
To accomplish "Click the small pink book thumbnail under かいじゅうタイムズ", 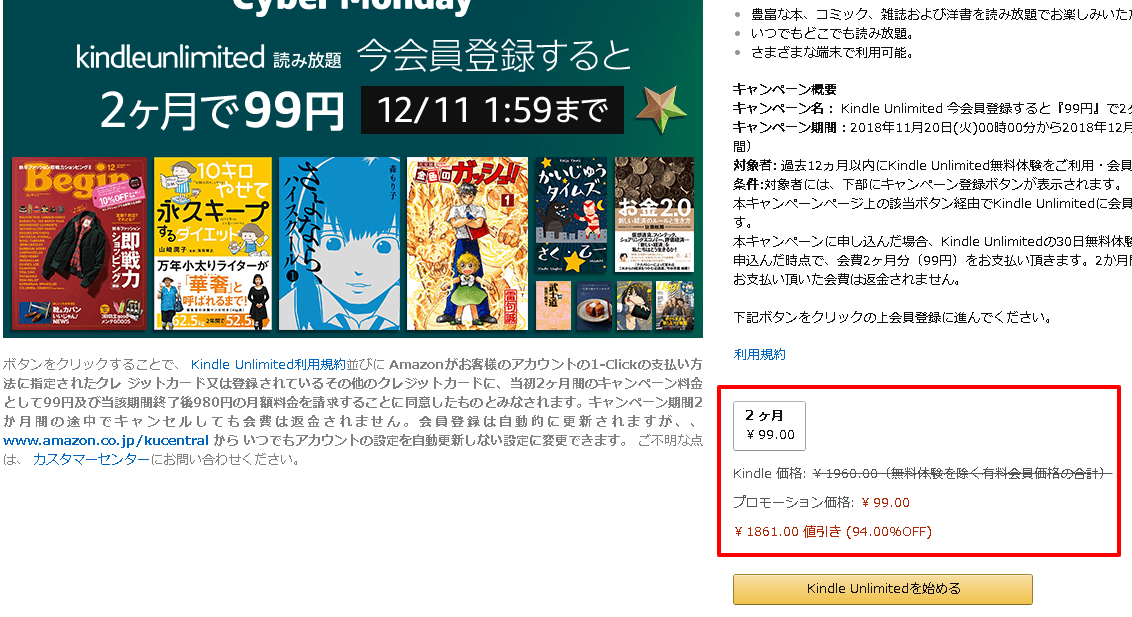I will coord(553,305).
